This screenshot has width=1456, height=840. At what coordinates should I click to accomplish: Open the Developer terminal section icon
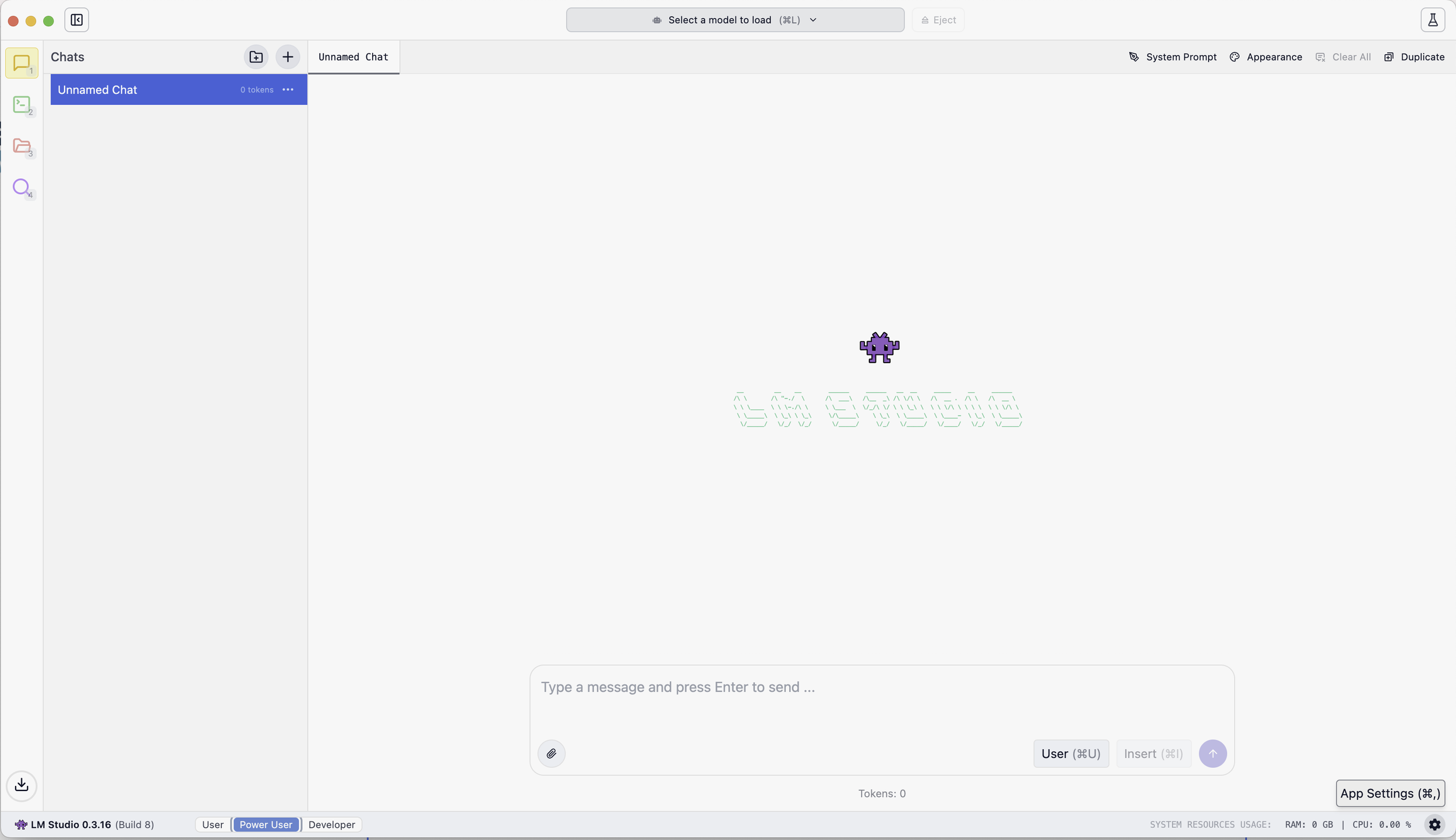point(22,105)
